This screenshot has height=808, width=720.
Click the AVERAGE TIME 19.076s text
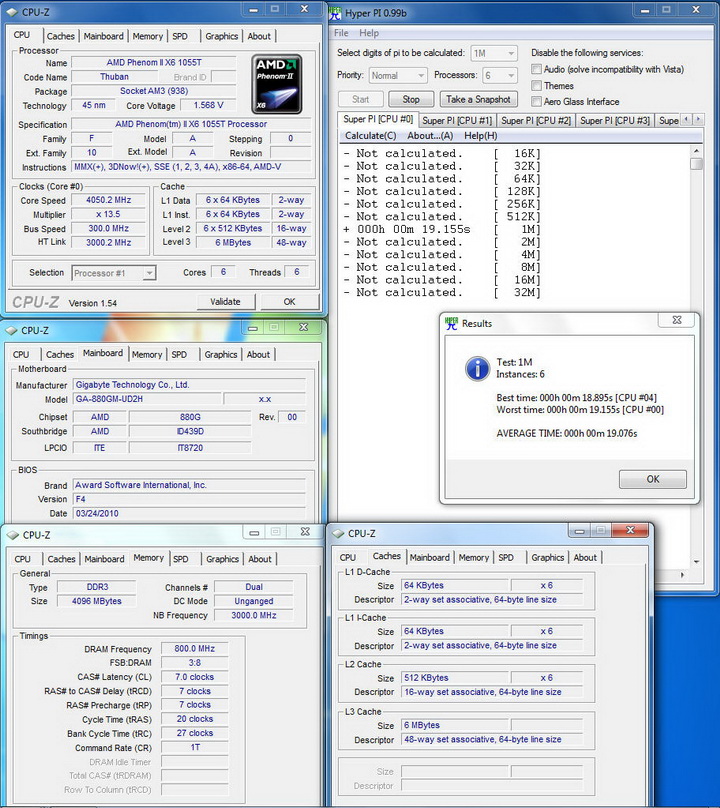tap(567, 433)
